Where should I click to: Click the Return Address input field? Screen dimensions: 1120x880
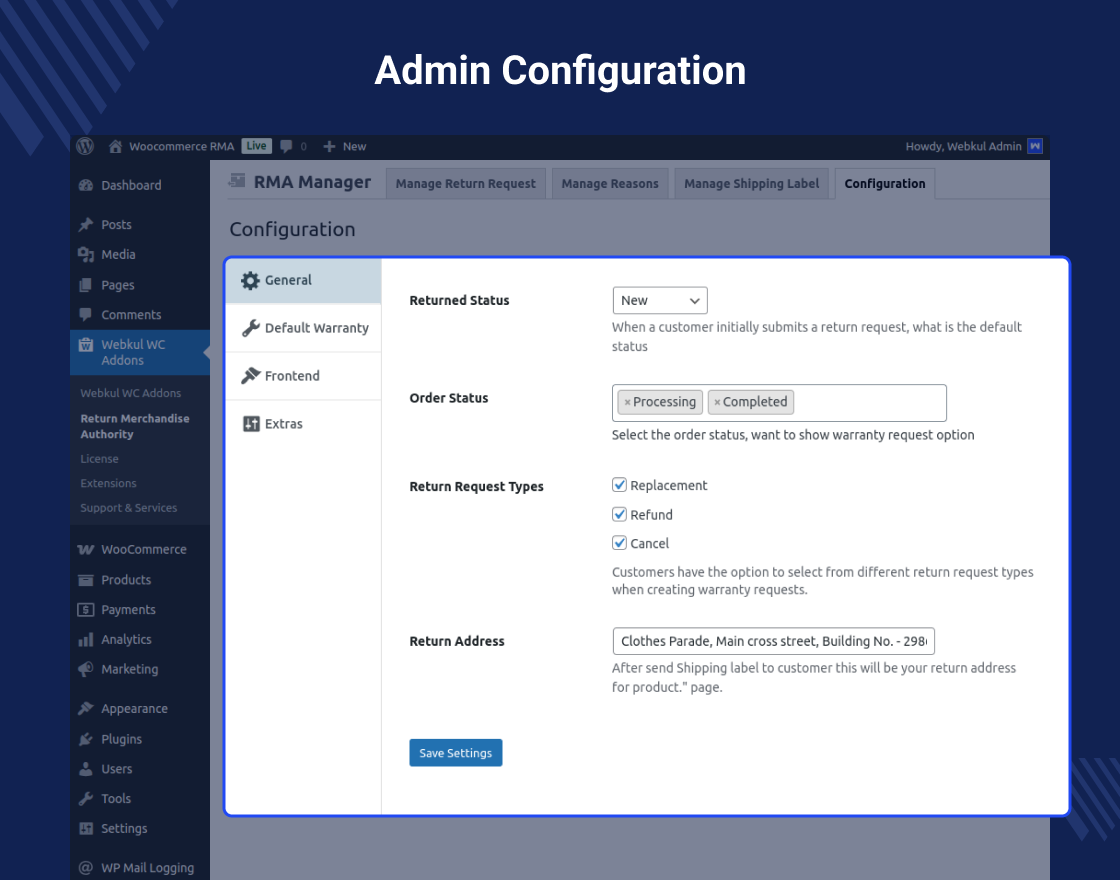(x=774, y=641)
